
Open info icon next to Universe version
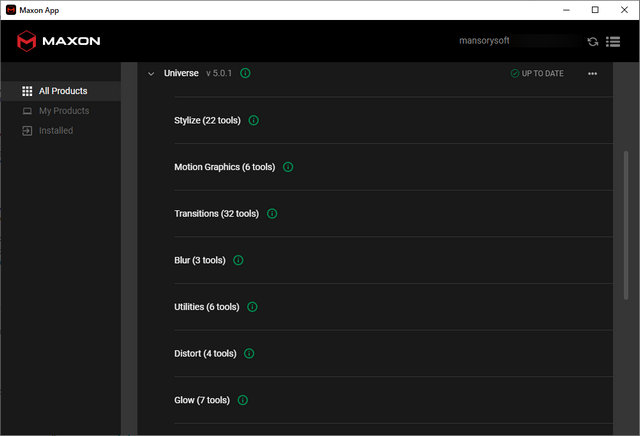[x=245, y=73]
